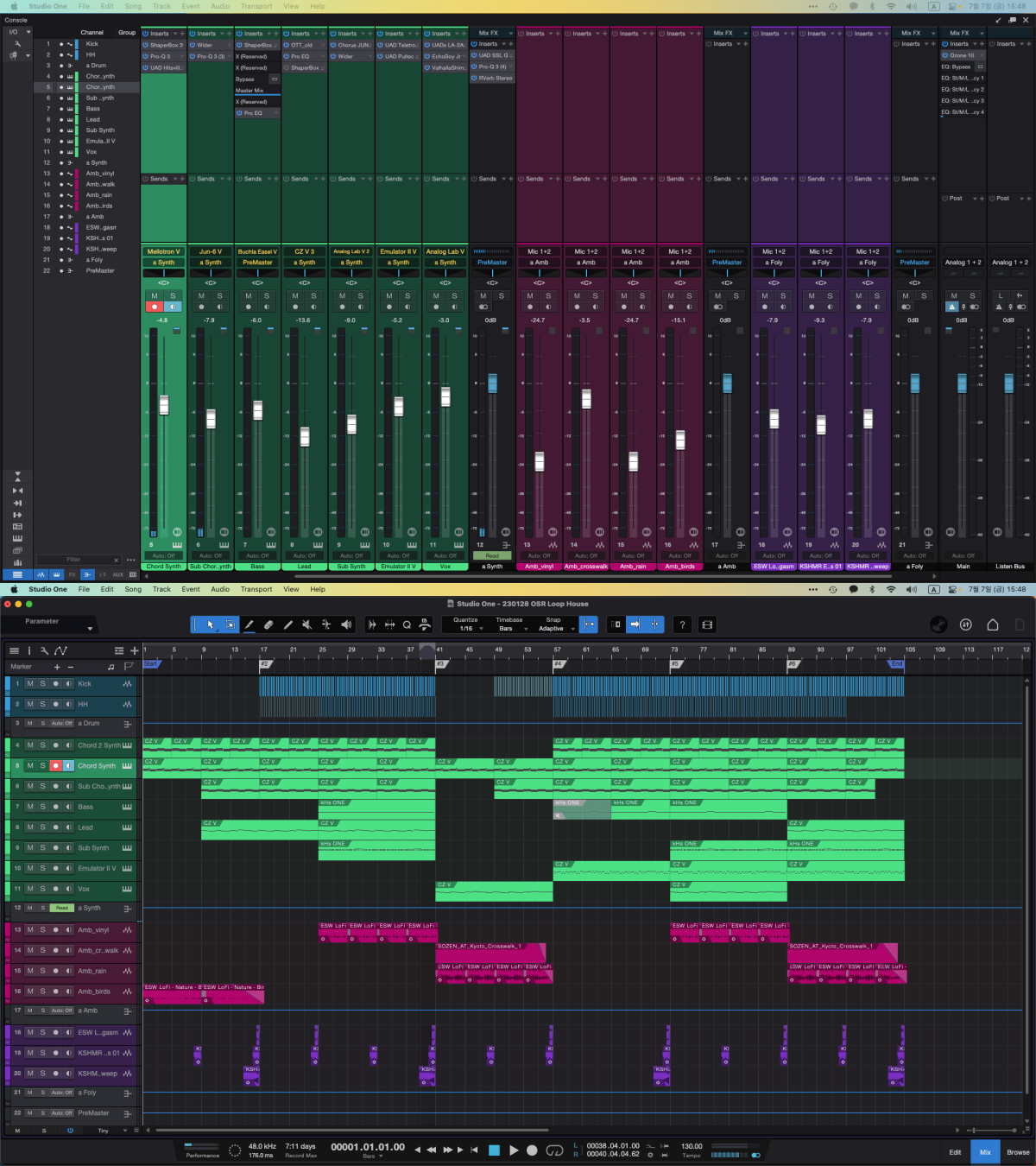1036x1166 pixels.
Task: Select the Range tool in the toolbar
Action: pyautogui.click(x=230, y=624)
